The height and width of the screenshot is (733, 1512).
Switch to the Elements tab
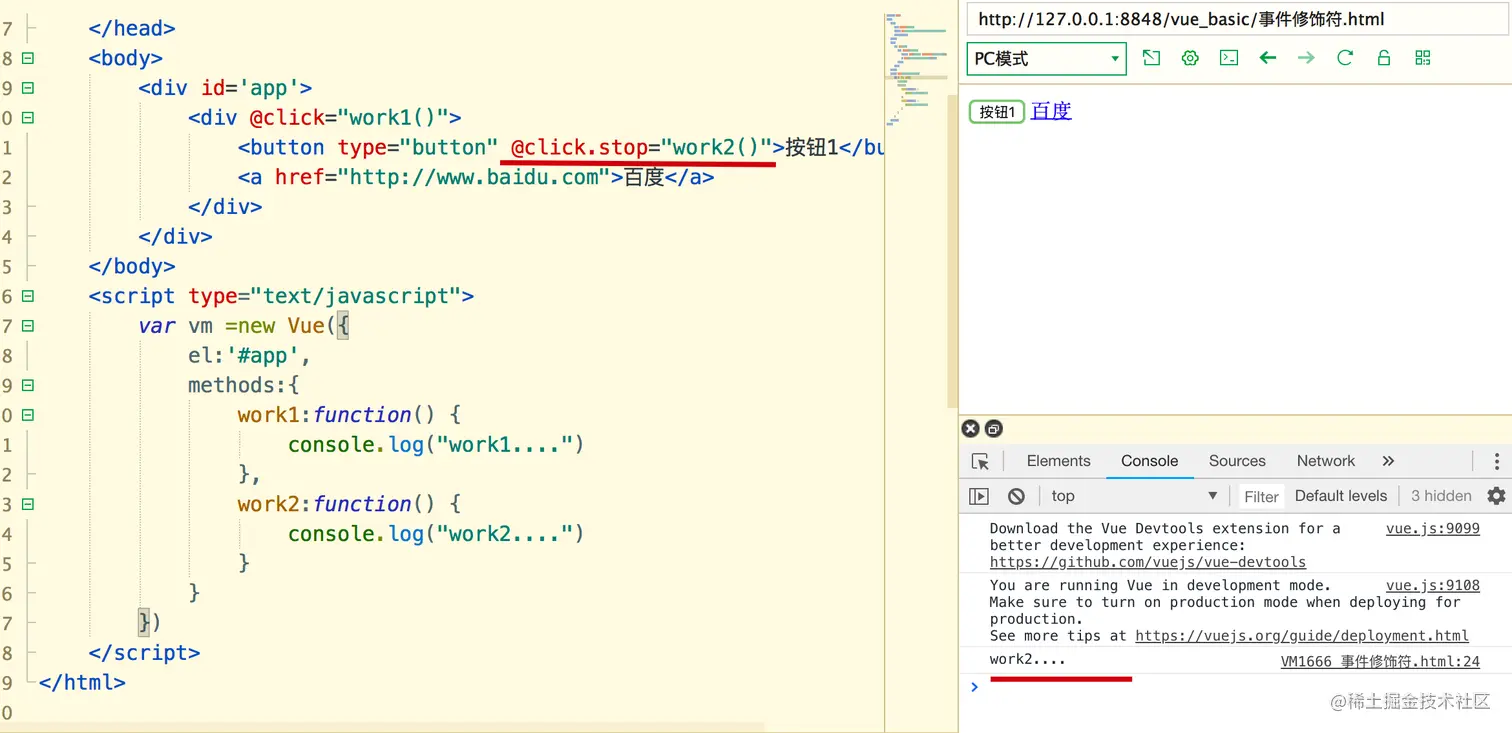1058,461
